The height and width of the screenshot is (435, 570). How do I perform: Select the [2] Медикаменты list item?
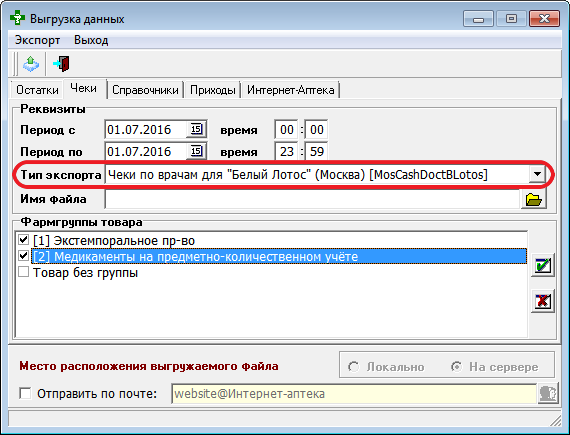pyautogui.click(x=279, y=257)
